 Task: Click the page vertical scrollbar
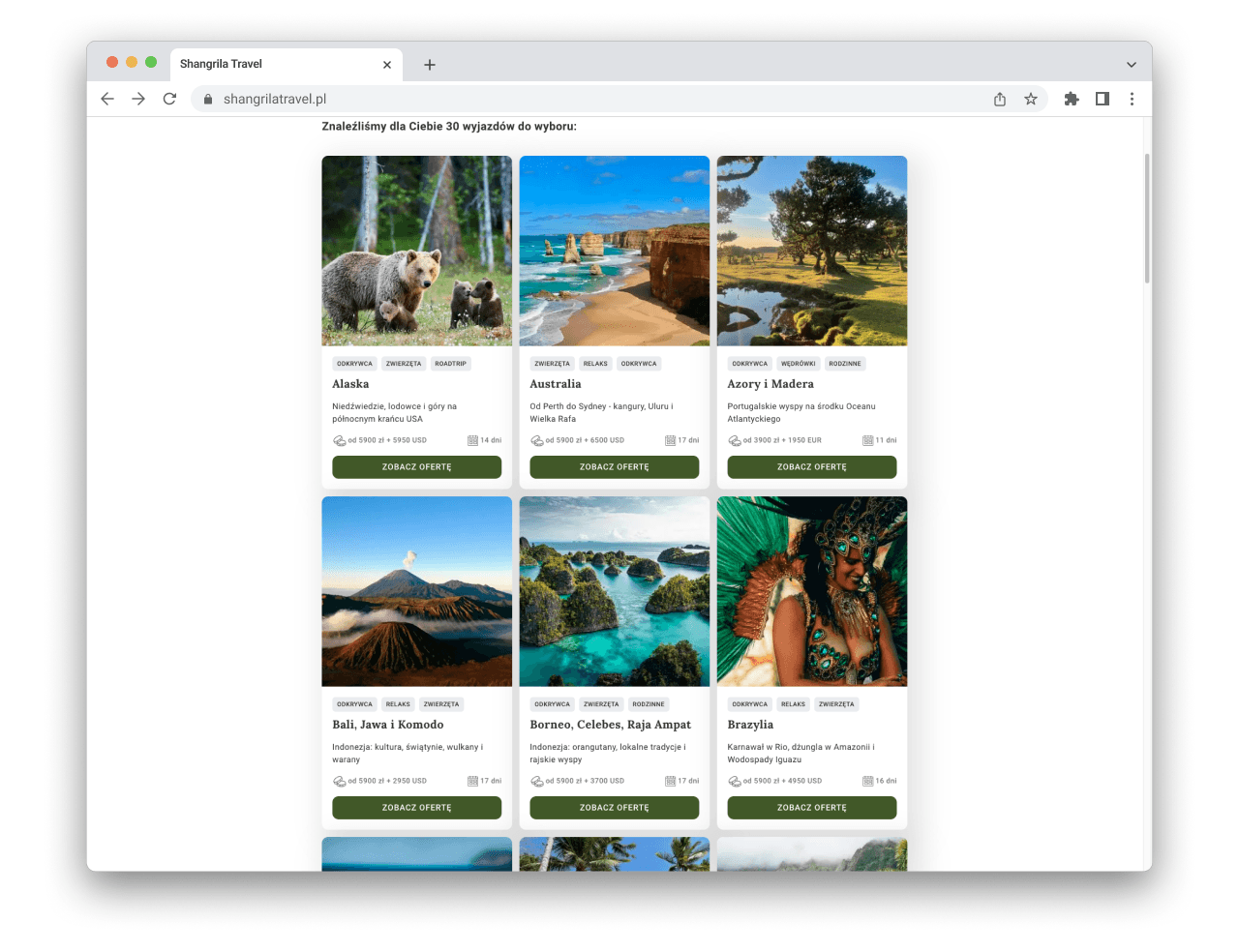coord(1147,218)
